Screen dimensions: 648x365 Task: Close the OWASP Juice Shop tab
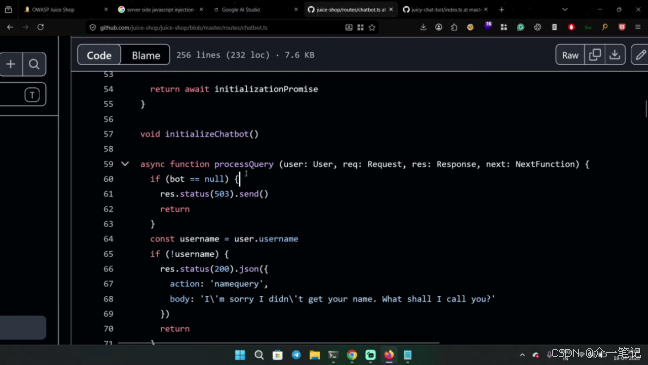(106, 10)
